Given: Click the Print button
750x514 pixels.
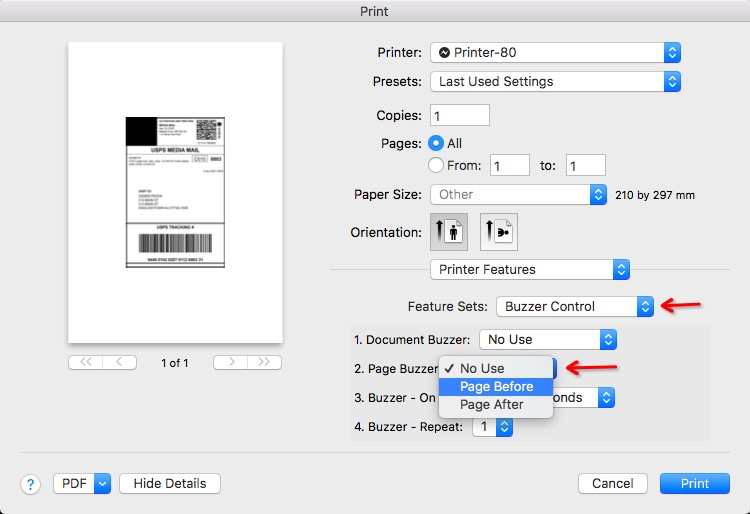Looking at the screenshot, I should click(x=694, y=484).
